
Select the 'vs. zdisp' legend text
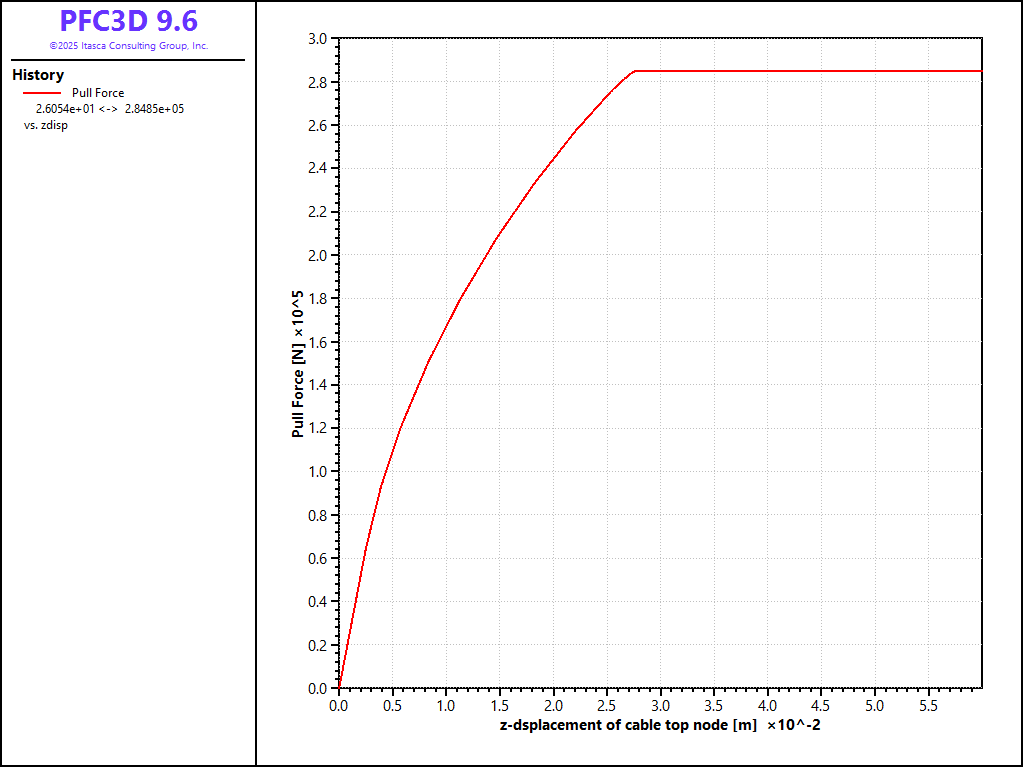(x=45, y=125)
